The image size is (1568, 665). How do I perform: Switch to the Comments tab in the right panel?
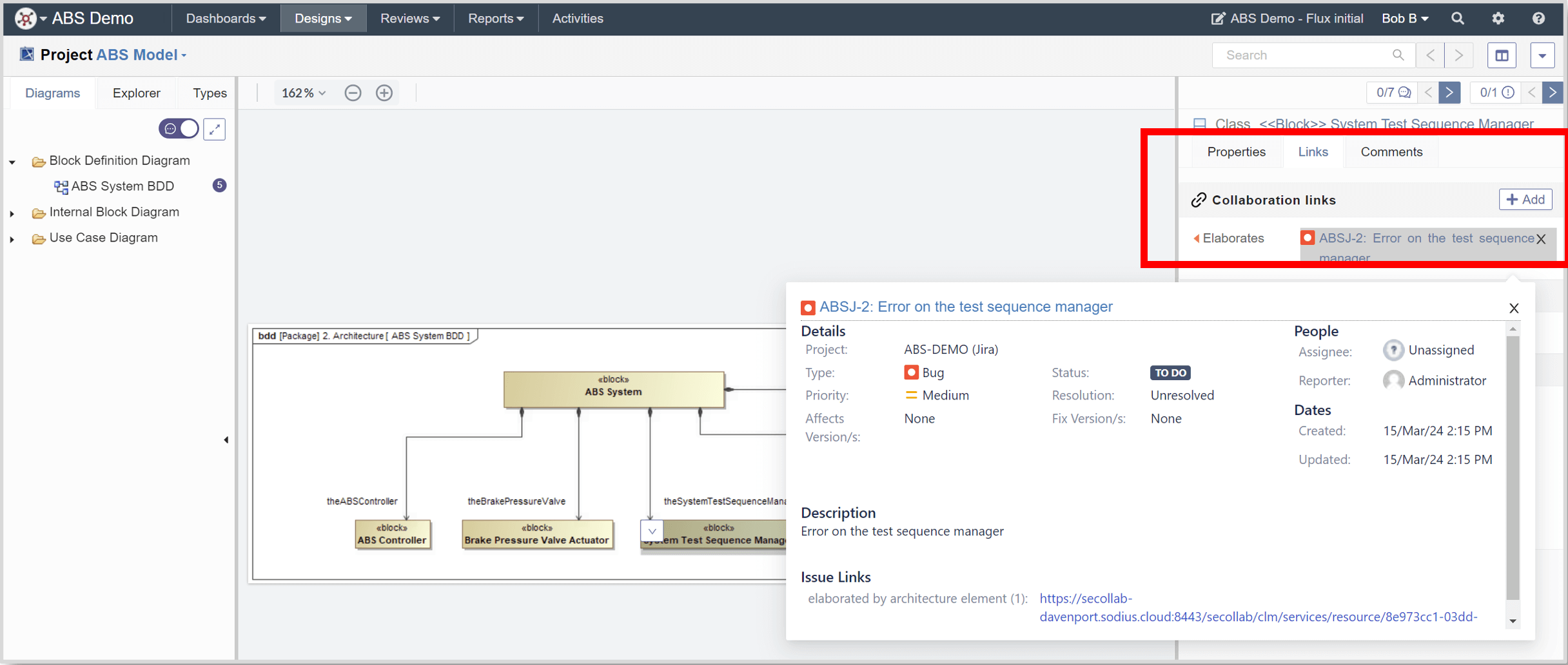1391,151
